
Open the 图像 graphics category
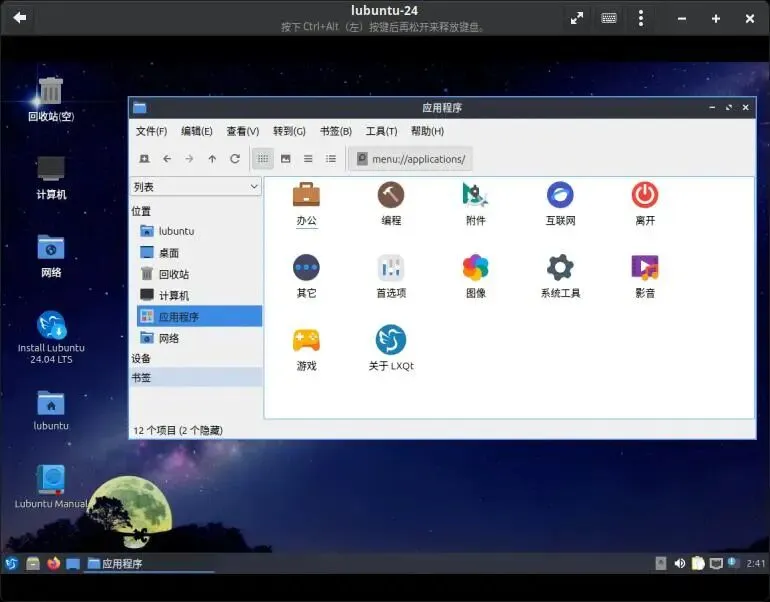tap(475, 276)
